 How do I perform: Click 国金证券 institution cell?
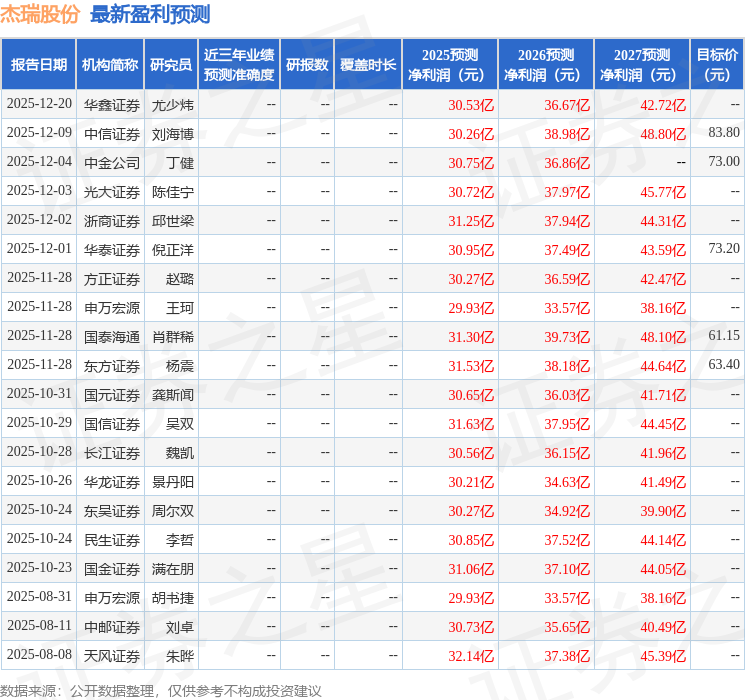click(x=112, y=569)
